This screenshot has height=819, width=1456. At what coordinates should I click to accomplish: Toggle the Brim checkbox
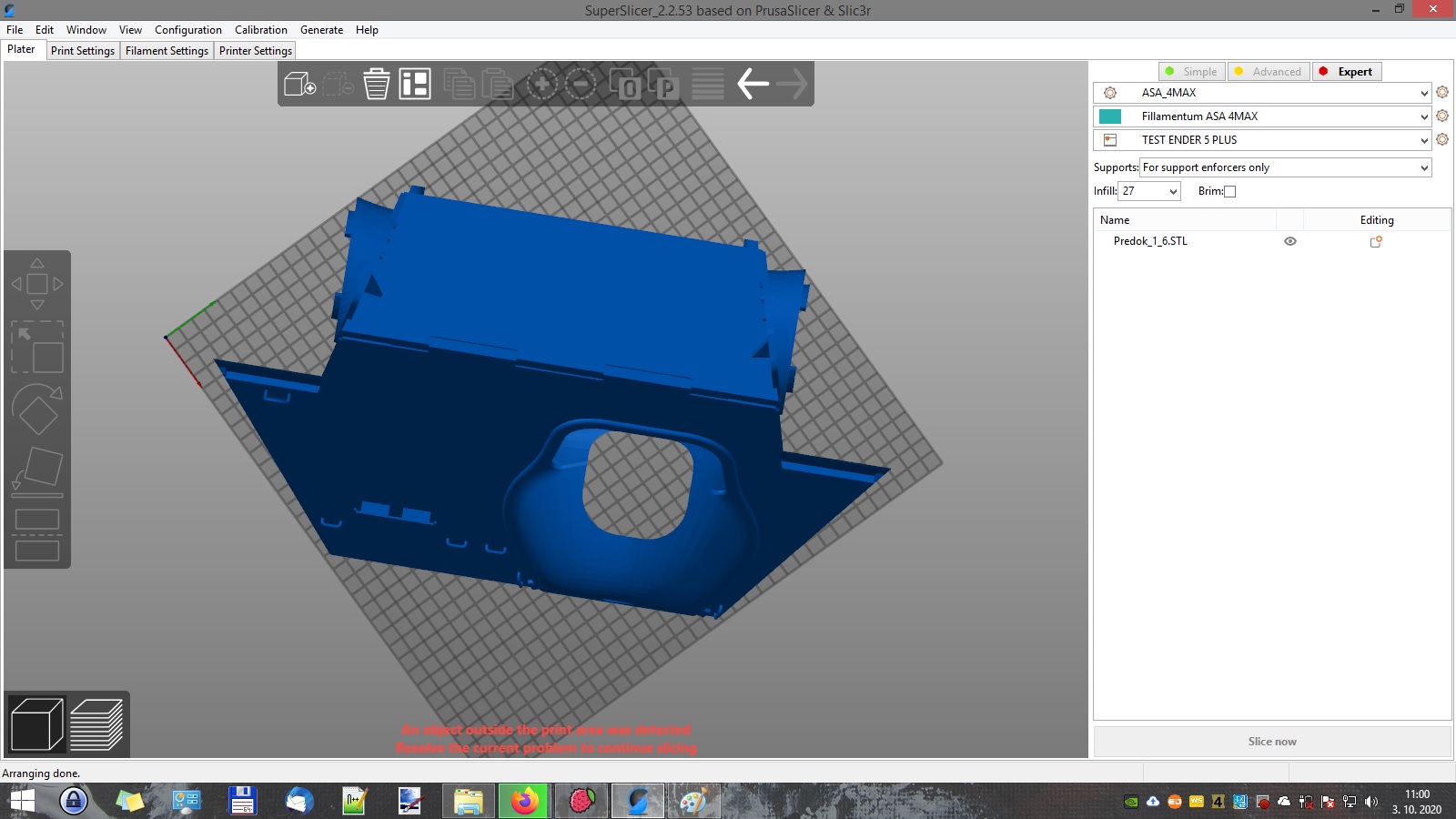1229,191
